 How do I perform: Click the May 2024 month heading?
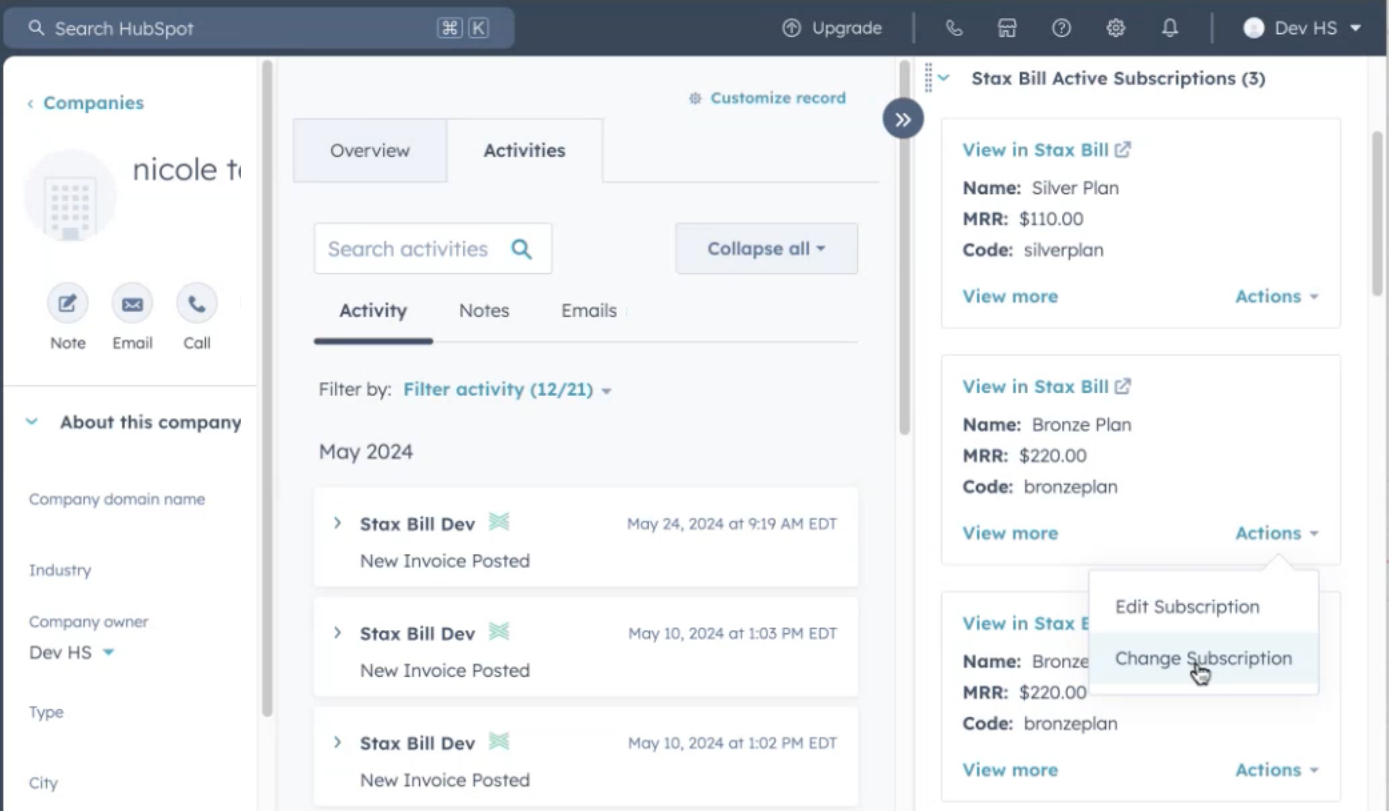[366, 452]
